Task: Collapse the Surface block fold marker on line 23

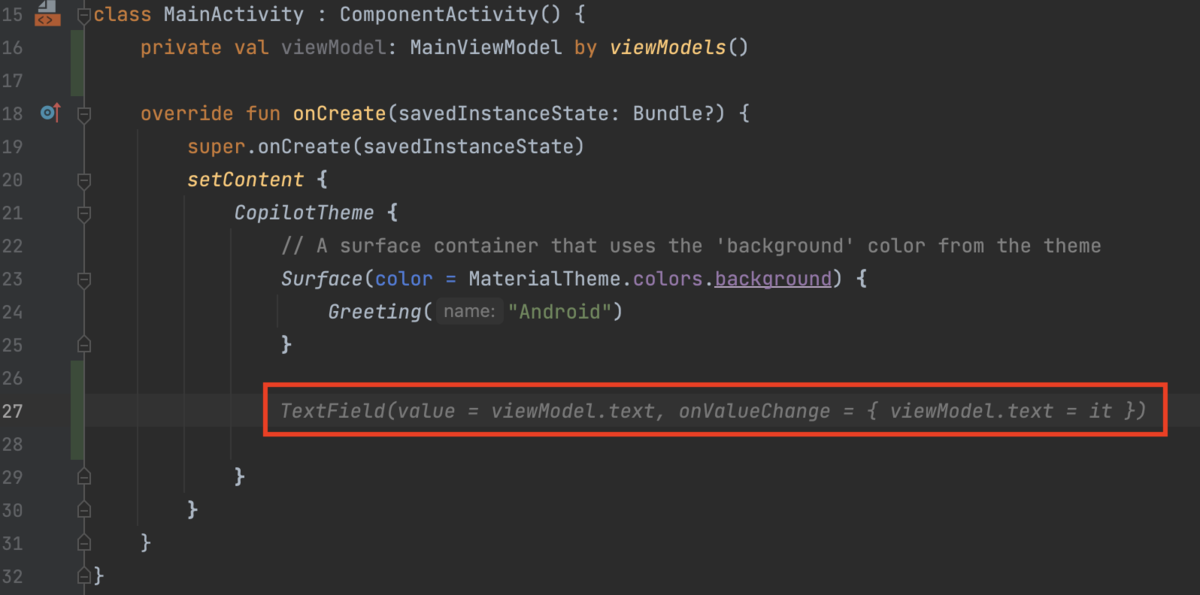Action: click(x=84, y=279)
